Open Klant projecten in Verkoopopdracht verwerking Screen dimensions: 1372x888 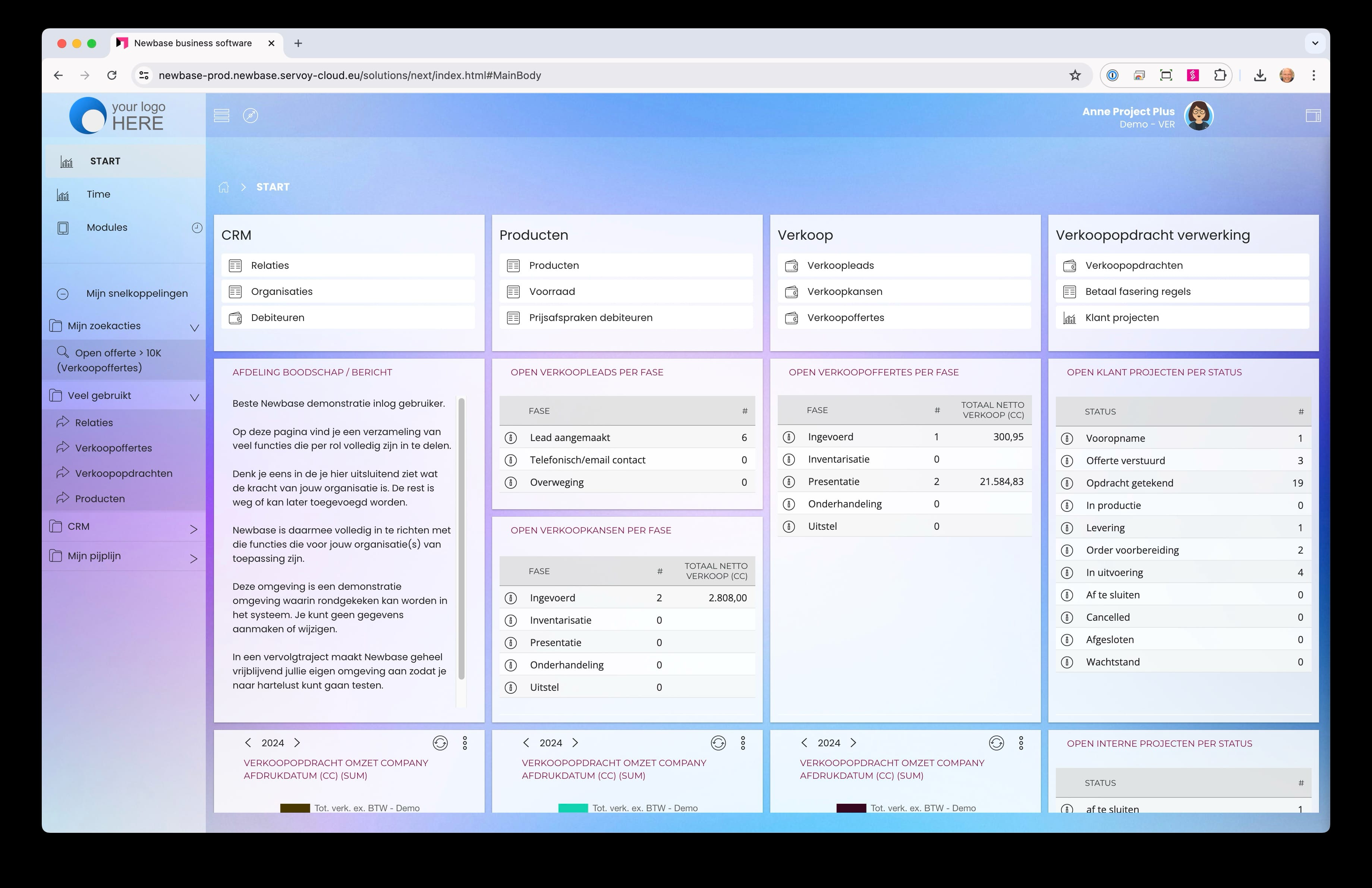1121,318
